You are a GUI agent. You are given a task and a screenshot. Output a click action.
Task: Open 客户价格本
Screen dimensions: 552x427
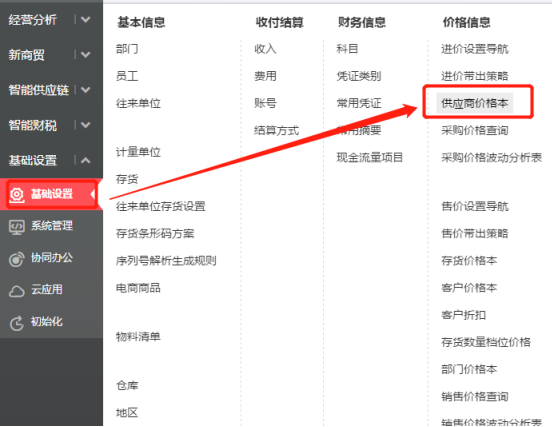pyautogui.click(x=469, y=288)
